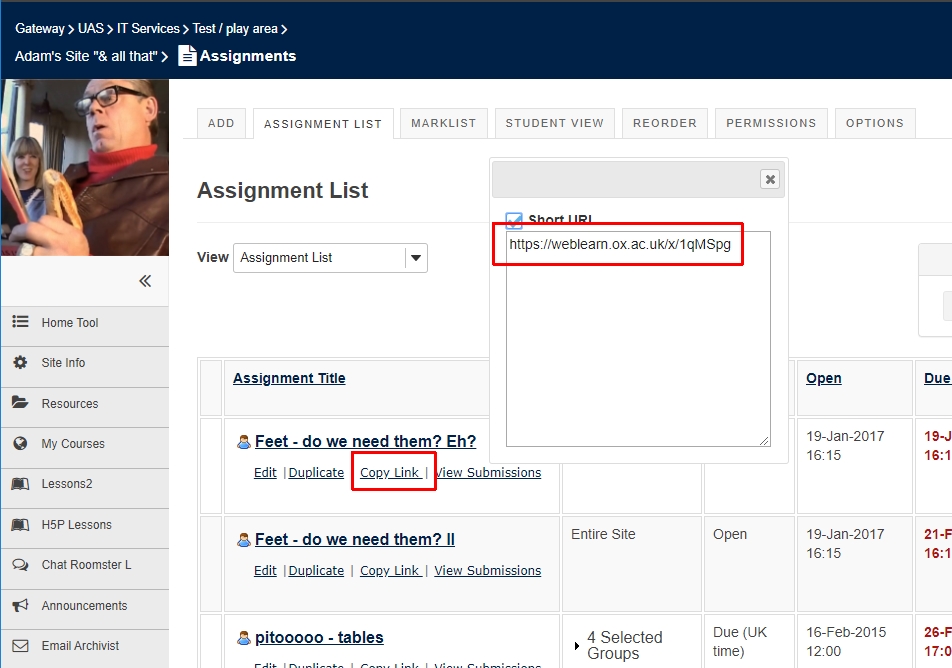Click the Home Tool list icon
Viewport: 952px width, 668px height.
click(20, 322)
